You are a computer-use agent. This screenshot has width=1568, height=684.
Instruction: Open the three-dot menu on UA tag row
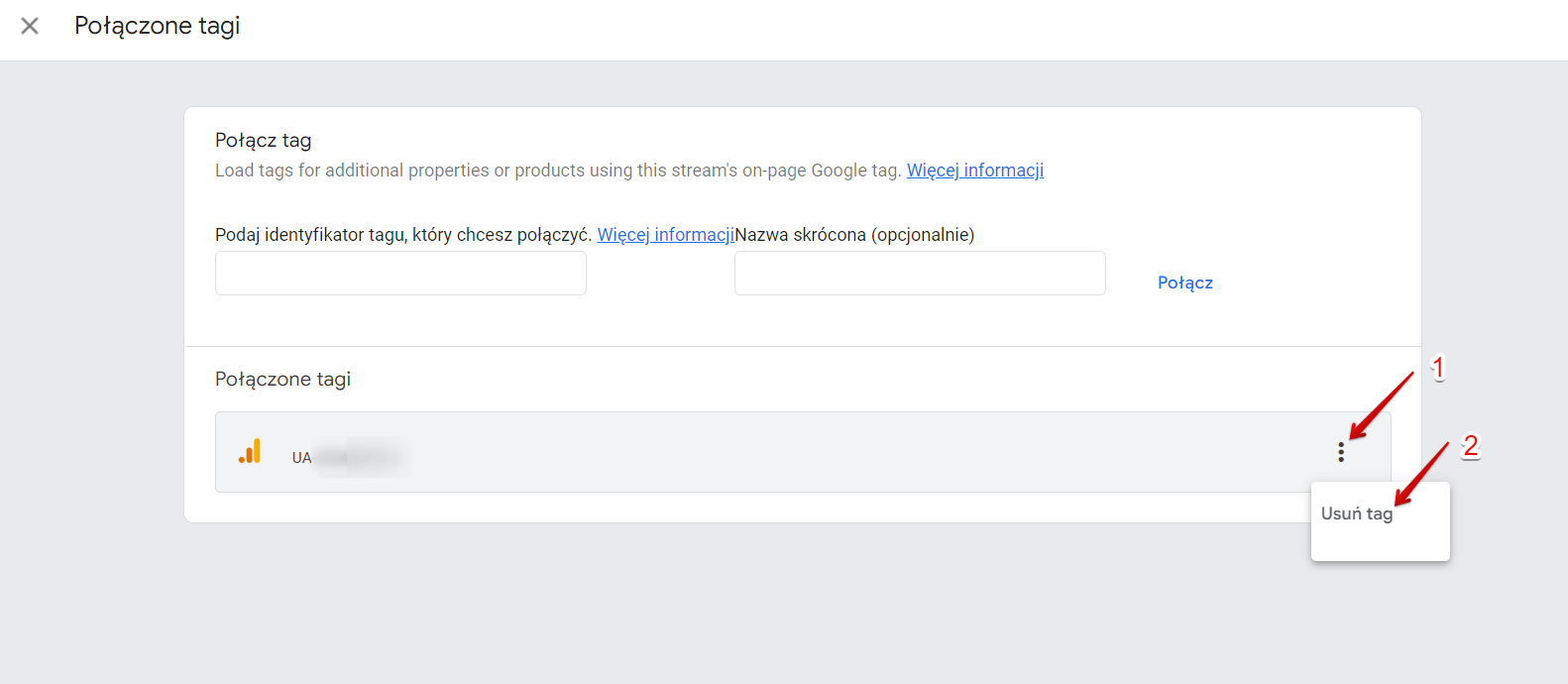1341,452
